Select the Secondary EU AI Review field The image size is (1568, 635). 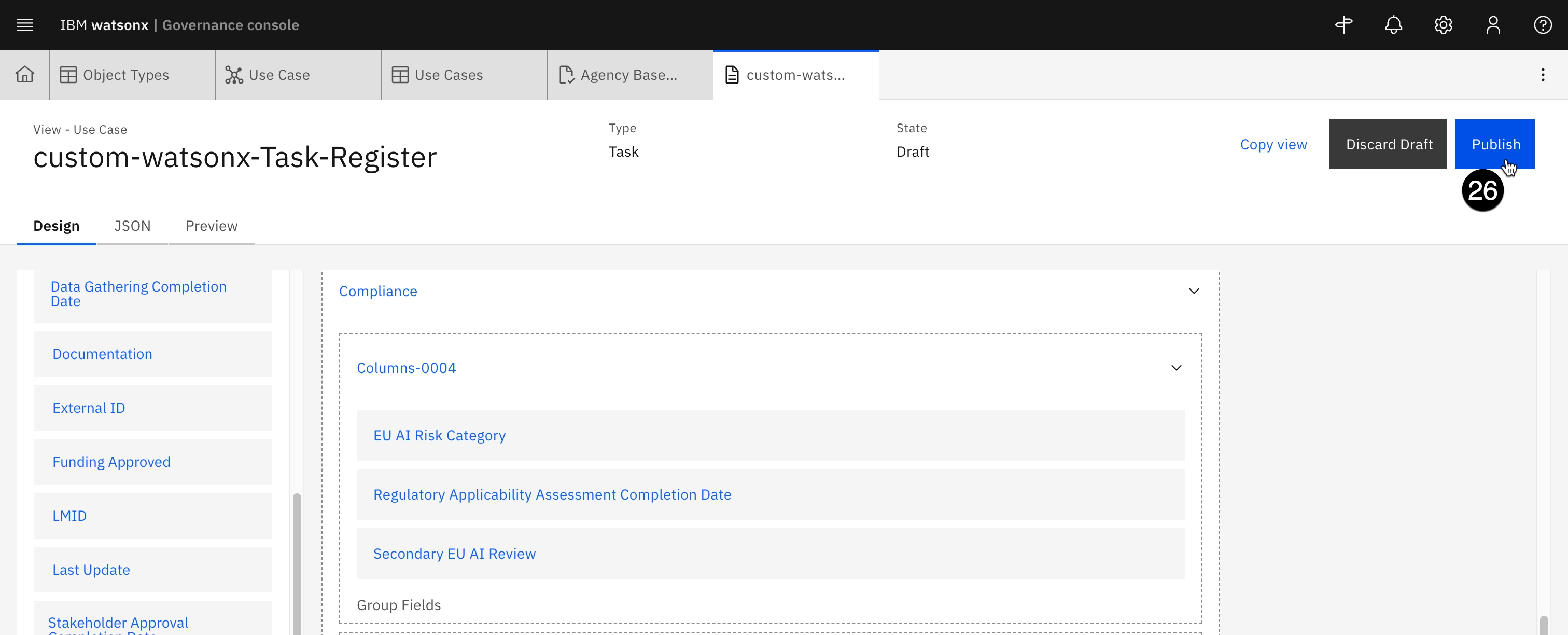[770, 554]
